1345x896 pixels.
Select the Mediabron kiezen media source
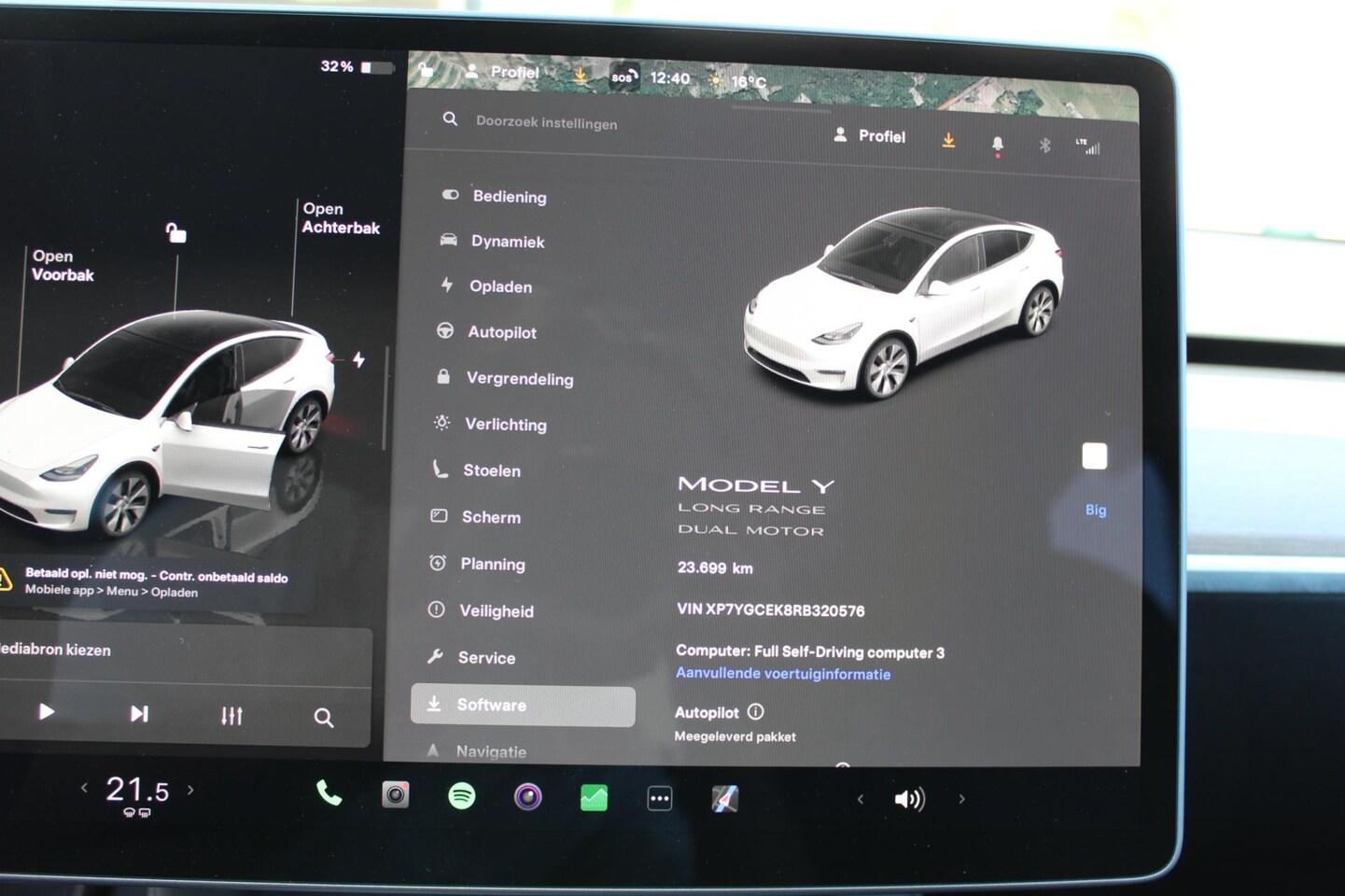[56, 650]
